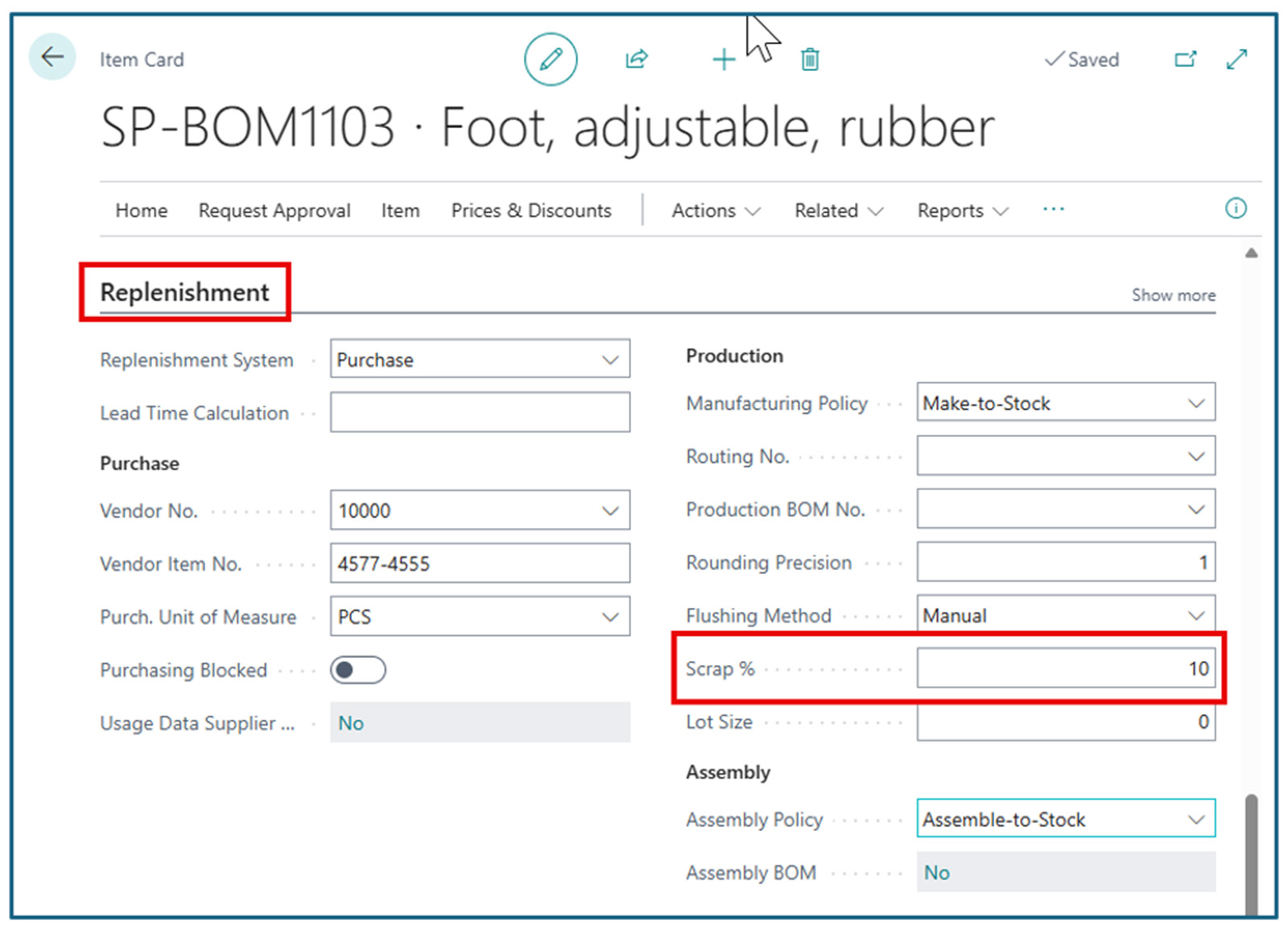
Task: Open the Share options icon
Action: [x=636, y=59]
